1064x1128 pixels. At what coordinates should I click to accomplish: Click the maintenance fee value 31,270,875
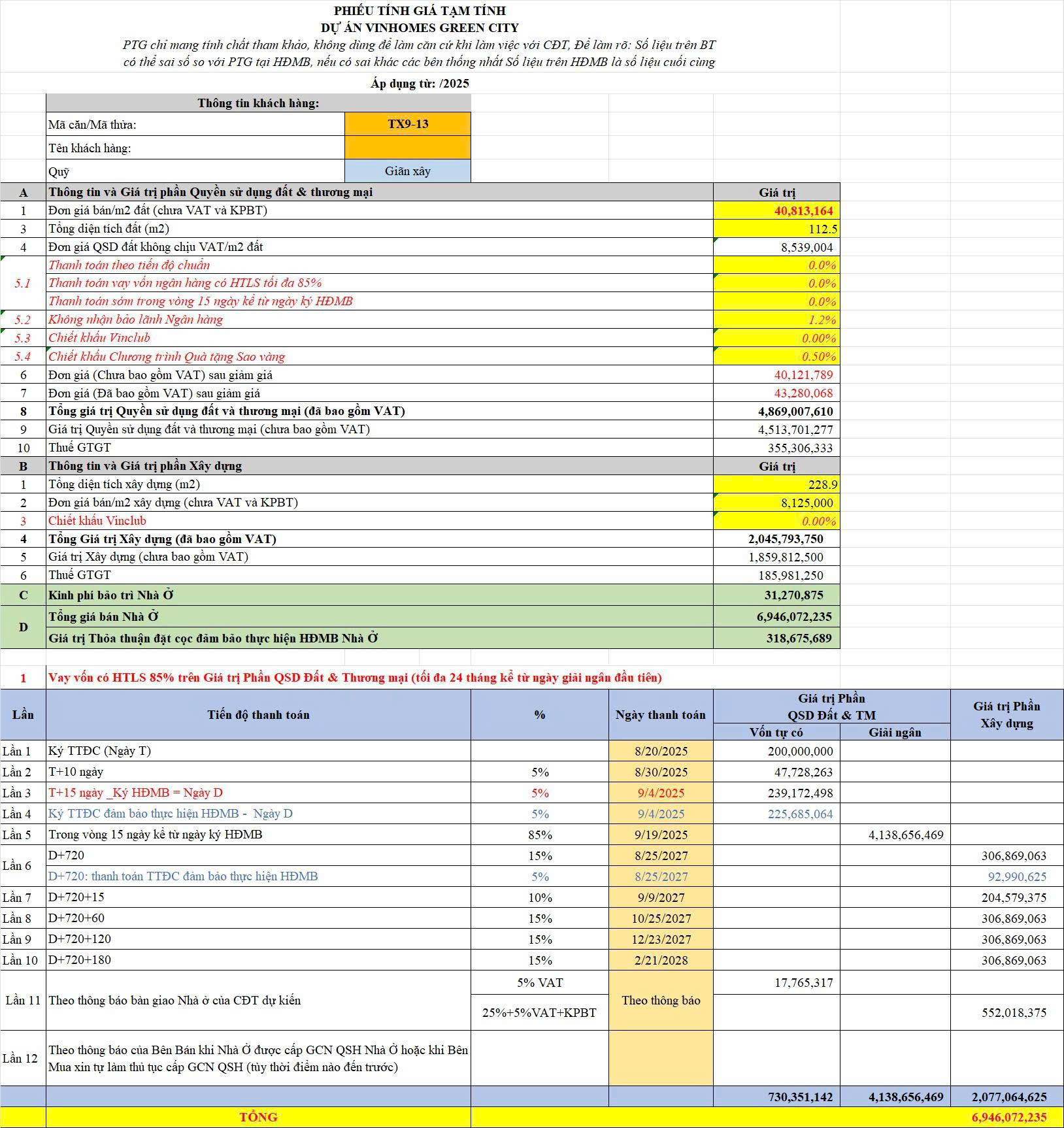[x=776, y=595]
